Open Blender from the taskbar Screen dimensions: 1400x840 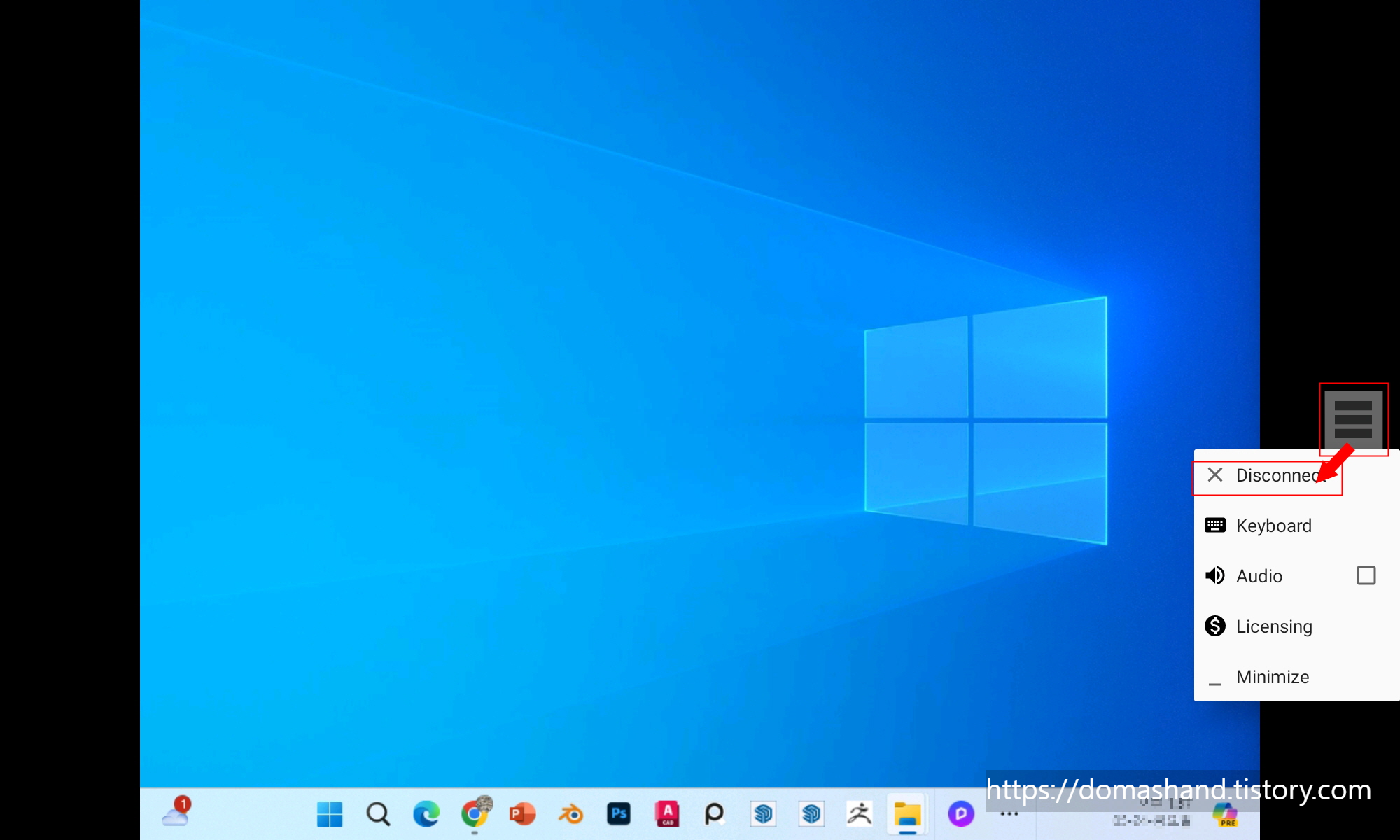pyautogui.click(x=570, y=814)
